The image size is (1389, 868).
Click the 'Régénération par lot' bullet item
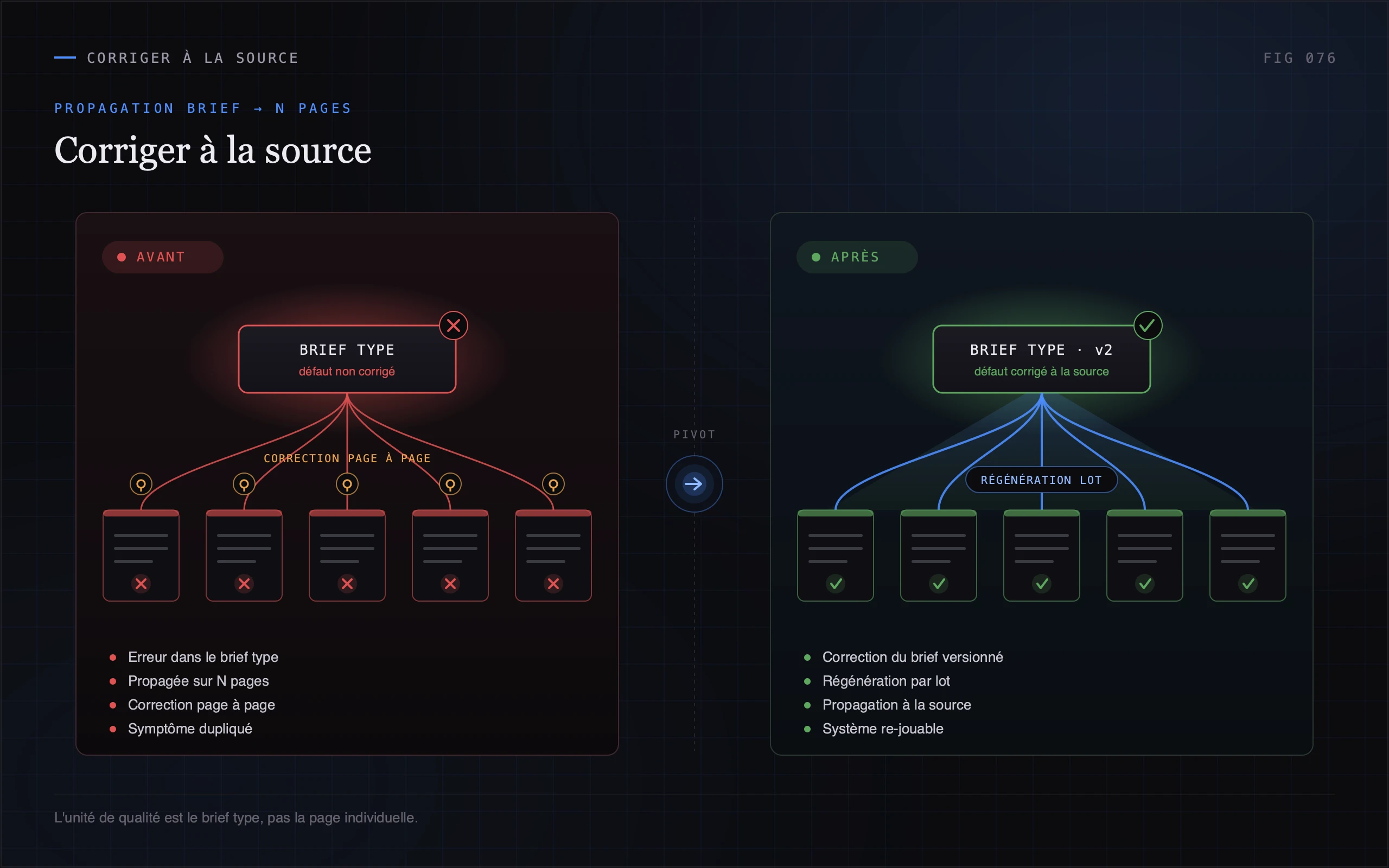[x=885, y=681]
